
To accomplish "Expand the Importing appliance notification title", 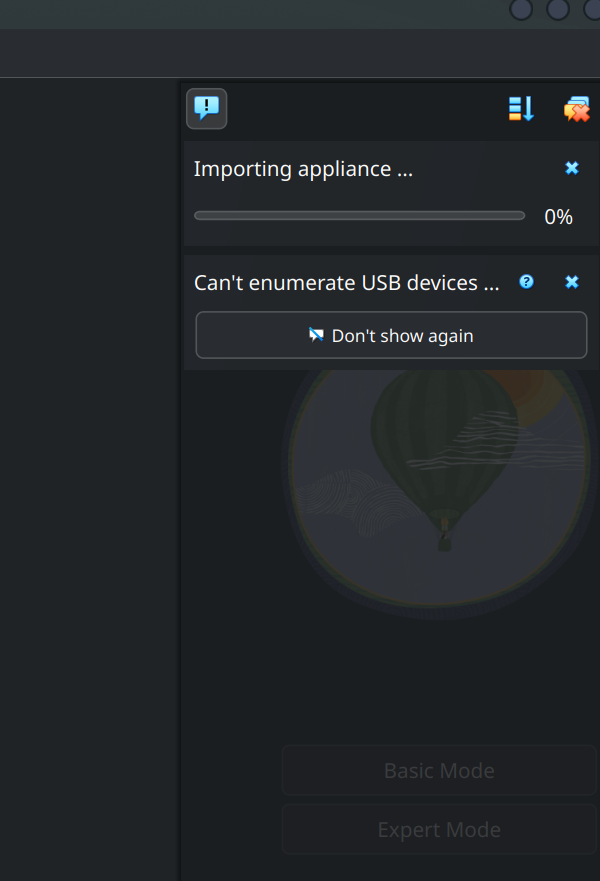I will click(x=303, y=168).
